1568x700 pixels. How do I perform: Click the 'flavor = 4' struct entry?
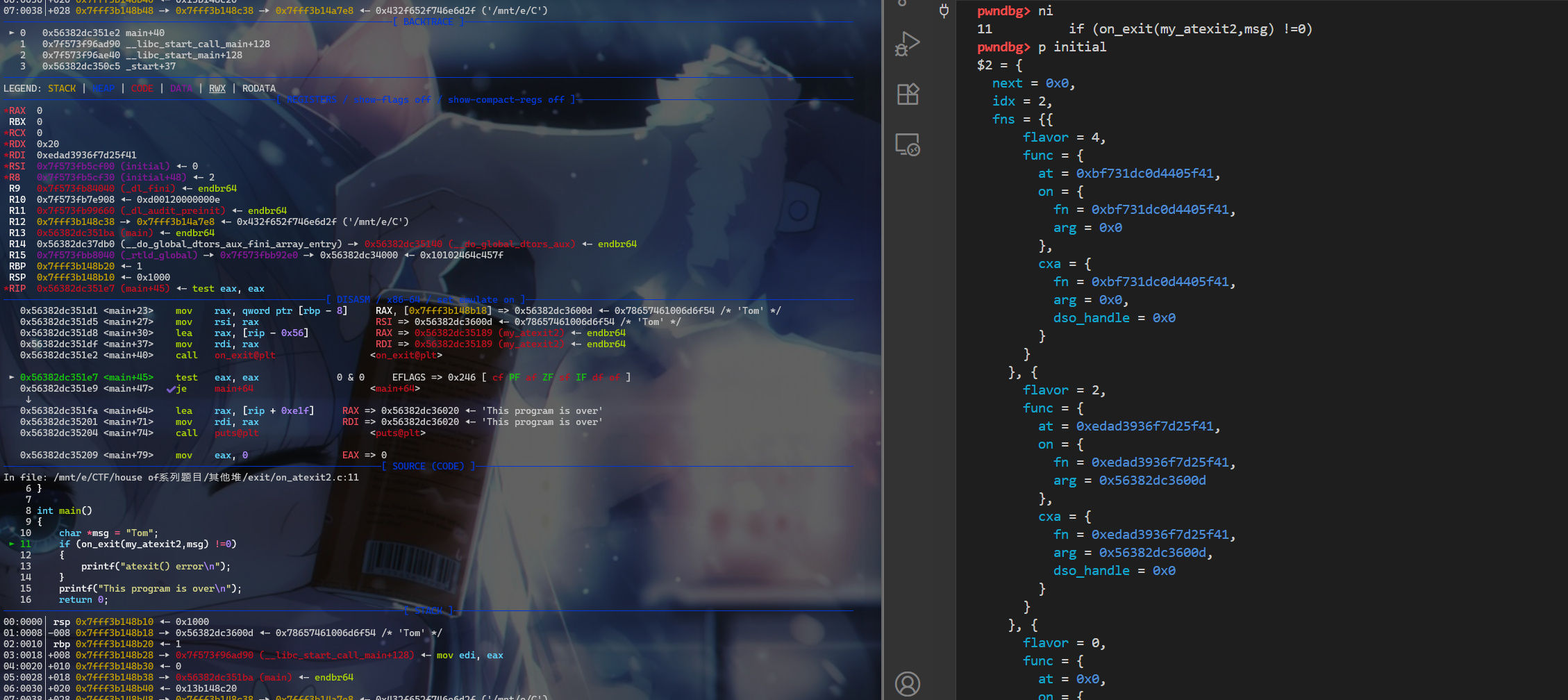click(1063, 137)
